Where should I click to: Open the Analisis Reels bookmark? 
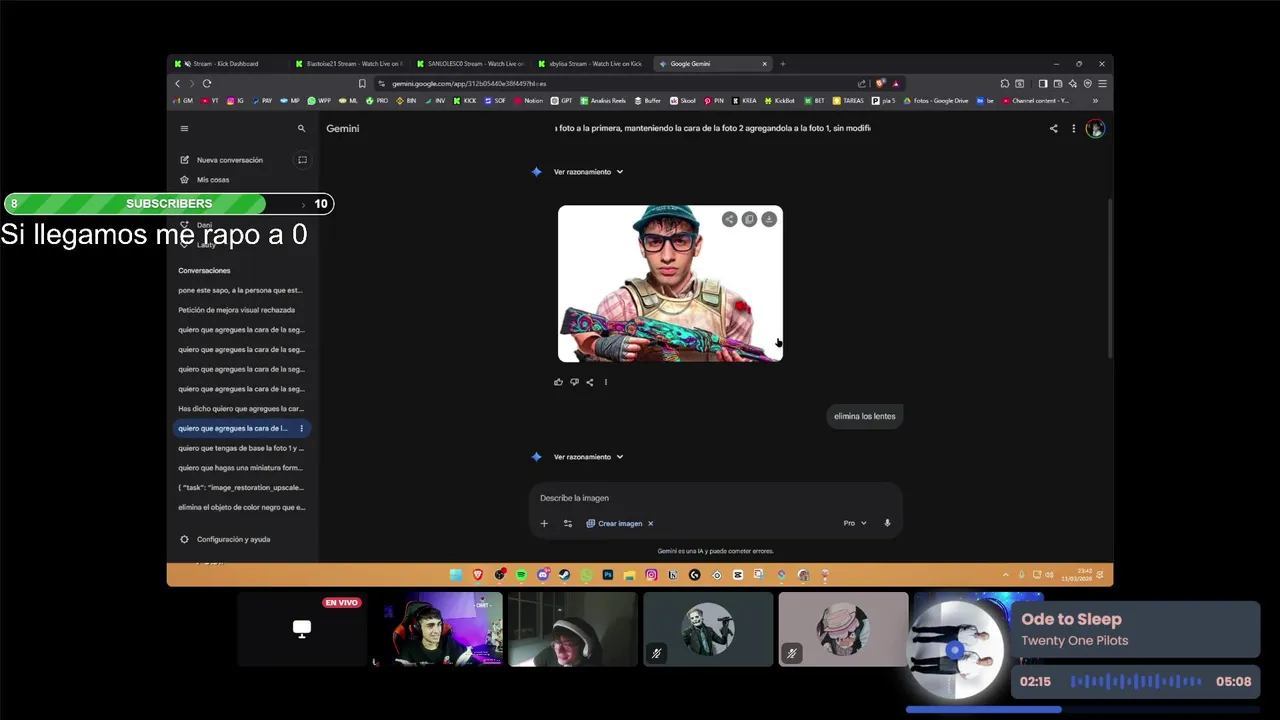[602, 101]
